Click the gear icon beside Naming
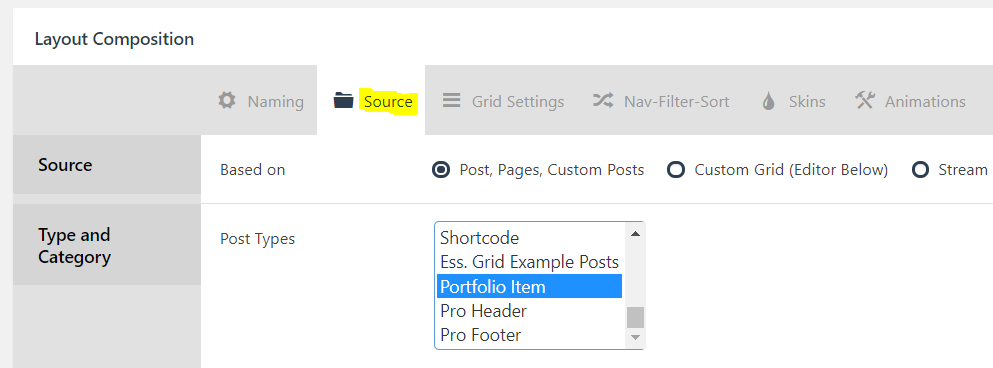The width and height of the screenshot is (993, 368). [x=227, y=101]
